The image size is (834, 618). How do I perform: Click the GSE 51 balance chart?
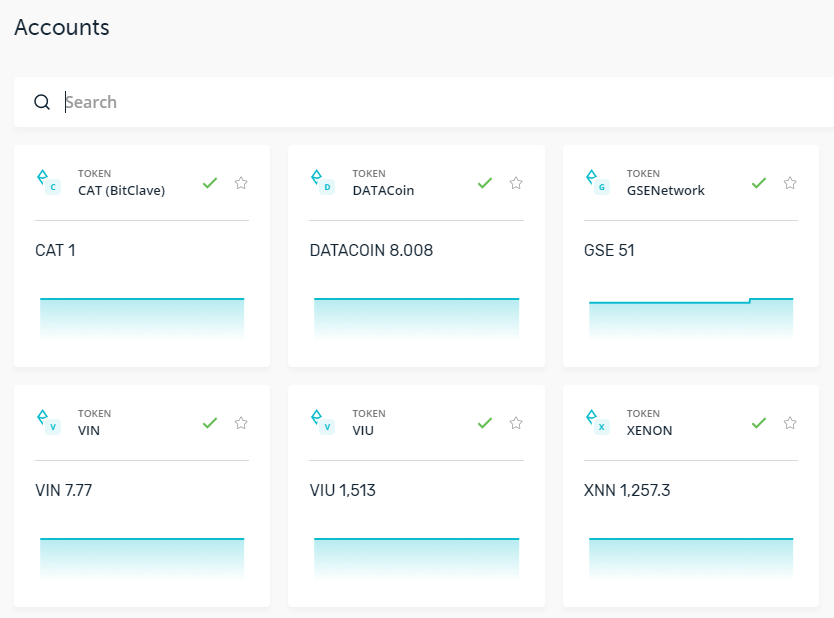(x=691, y=318)
